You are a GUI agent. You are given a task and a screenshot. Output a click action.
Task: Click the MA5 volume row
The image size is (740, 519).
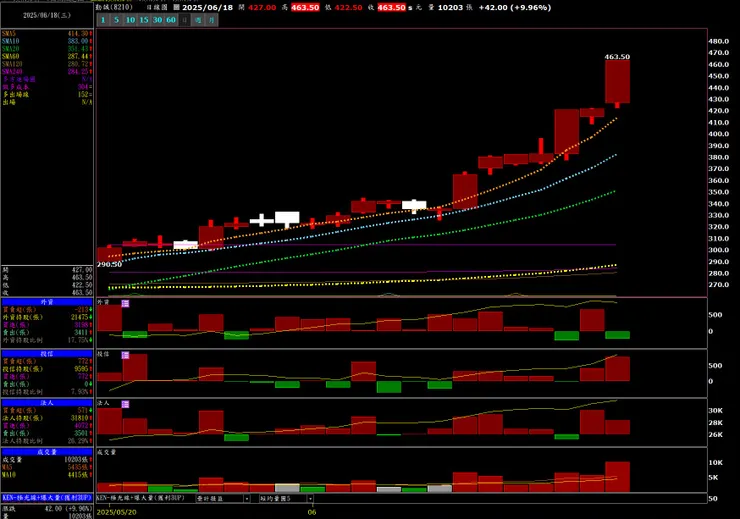[47, 467]
